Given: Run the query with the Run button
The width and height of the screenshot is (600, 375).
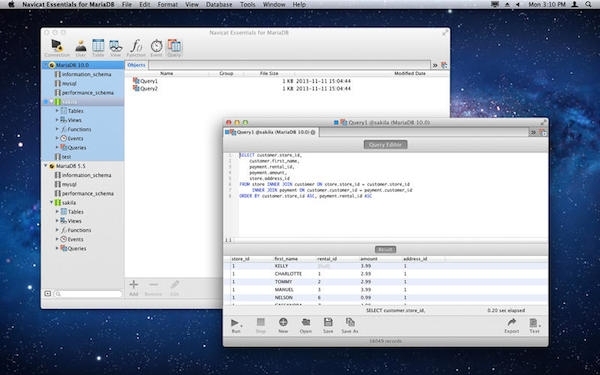Looking at the screenshot, I should click(236, 326).
